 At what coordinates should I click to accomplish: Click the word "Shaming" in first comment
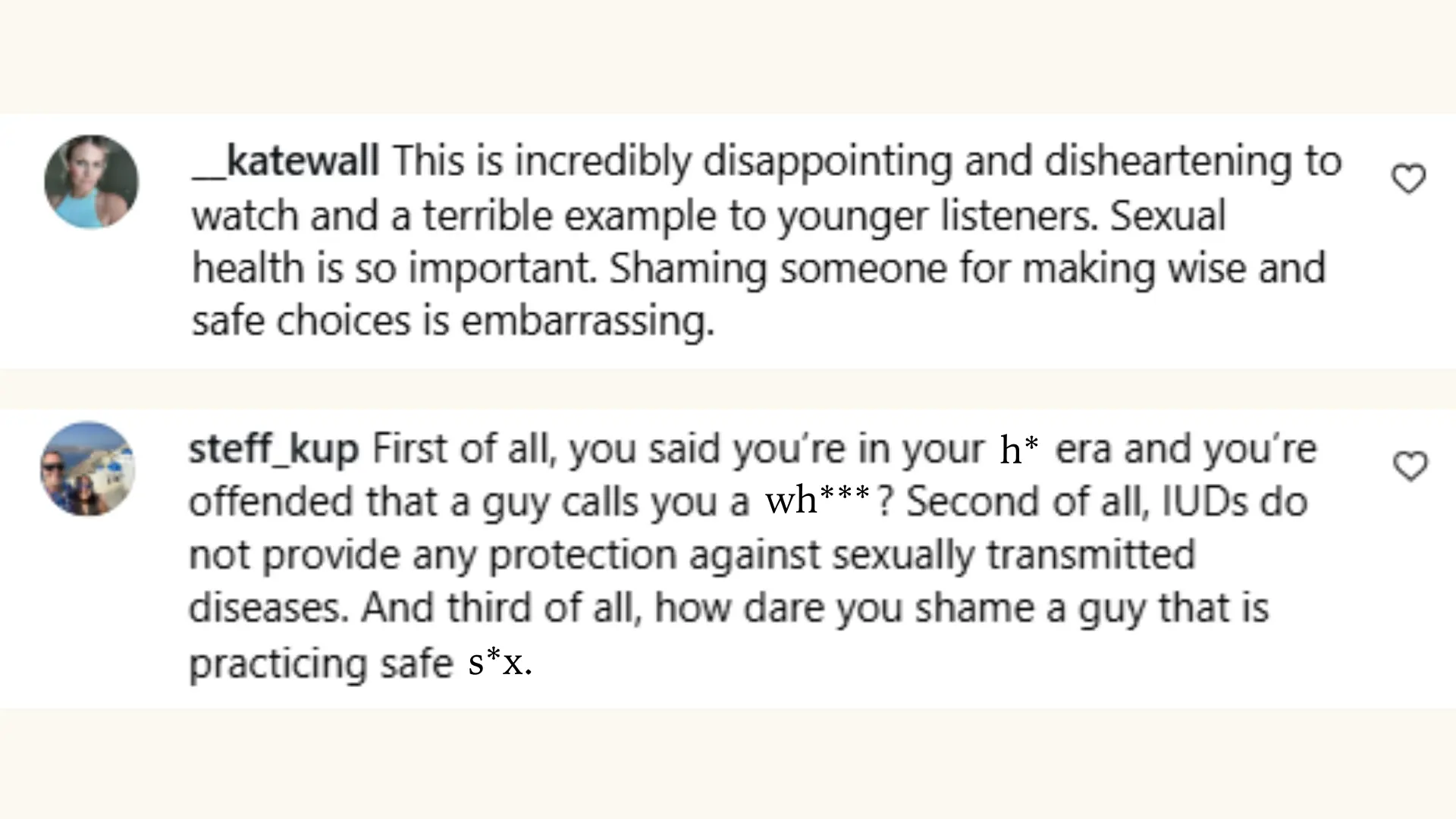point(688,268)
